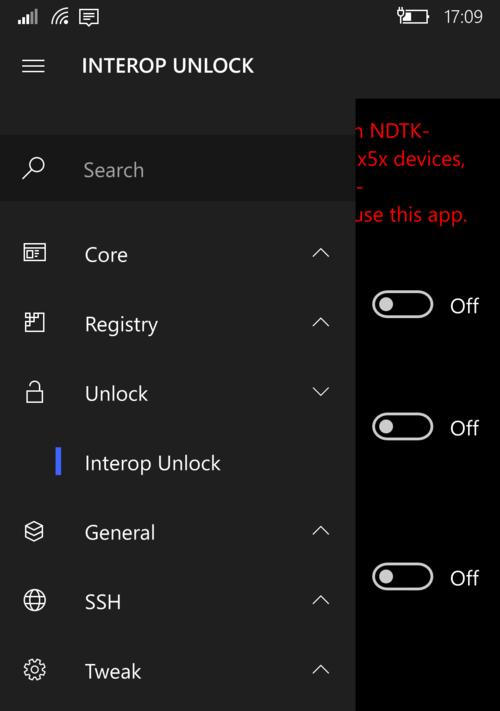
Task: Open the hamburger navigation menu
Action: tap(34, 66)
